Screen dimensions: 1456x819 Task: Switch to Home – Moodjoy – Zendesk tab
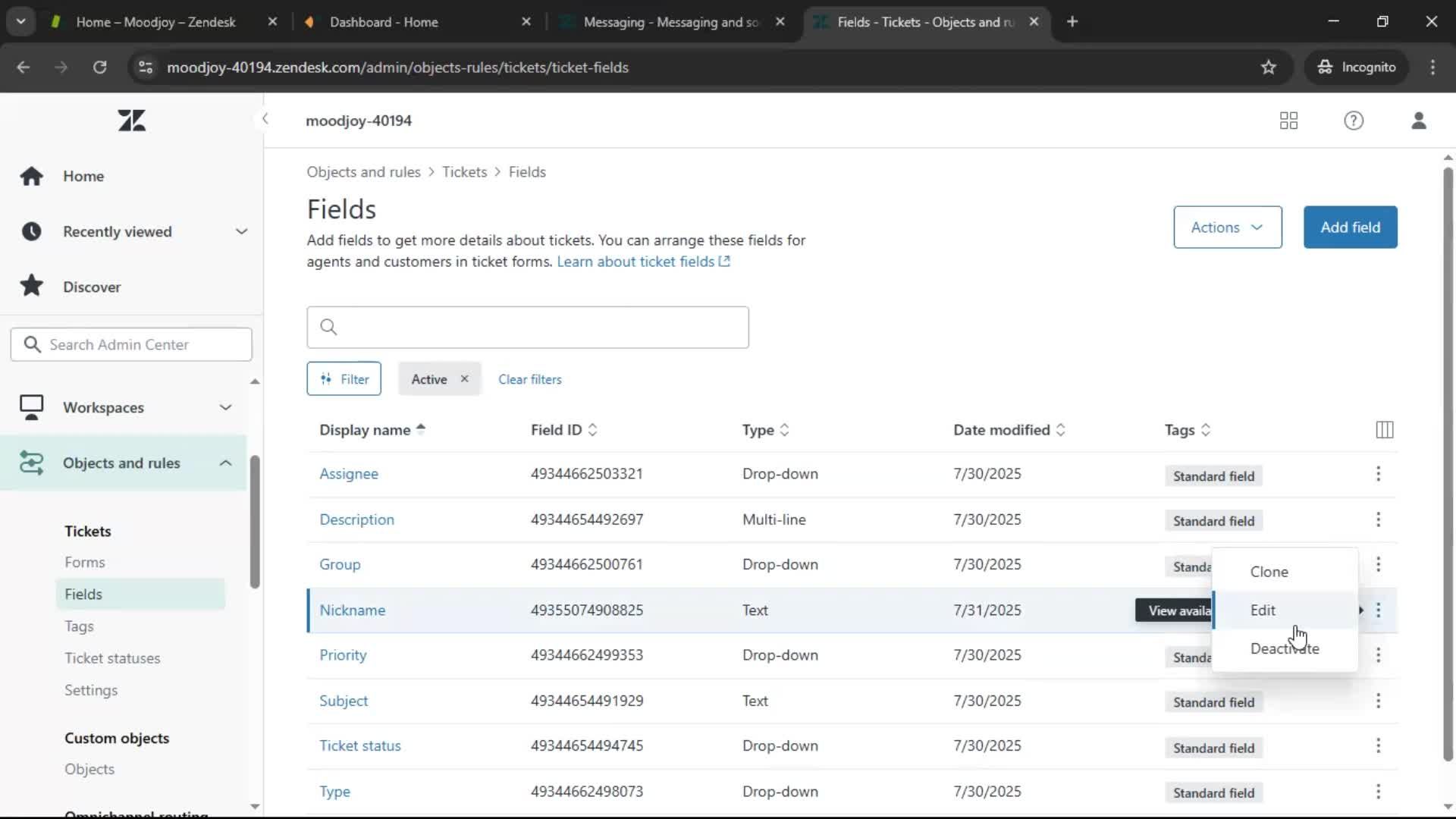tap(163, 22)
